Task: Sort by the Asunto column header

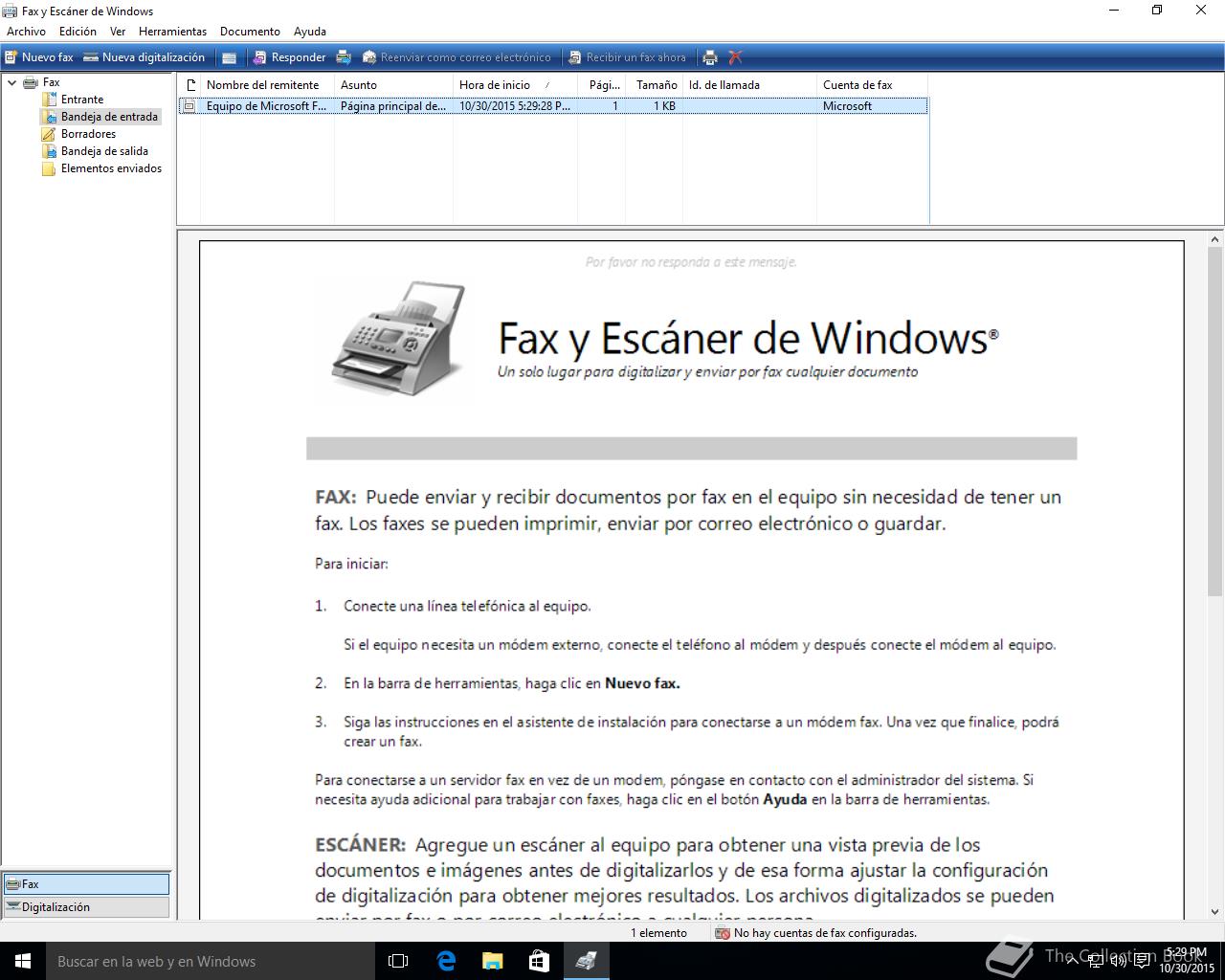Action: click(393, 85)
